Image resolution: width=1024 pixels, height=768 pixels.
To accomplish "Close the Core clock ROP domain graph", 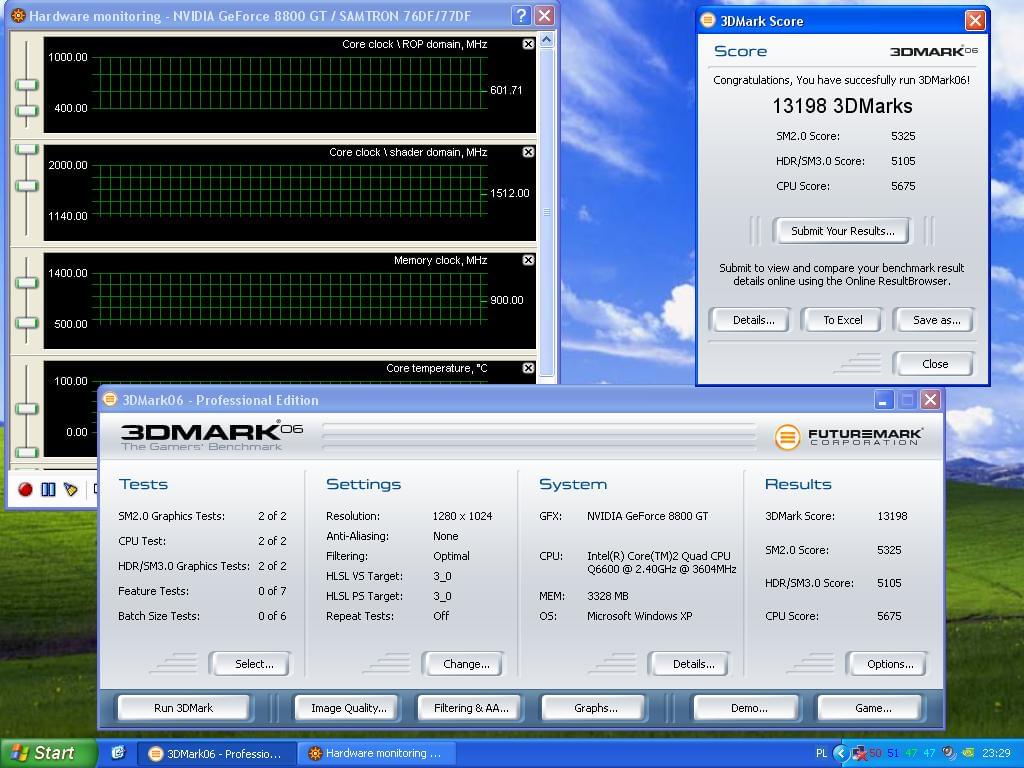I will (528, 44).
